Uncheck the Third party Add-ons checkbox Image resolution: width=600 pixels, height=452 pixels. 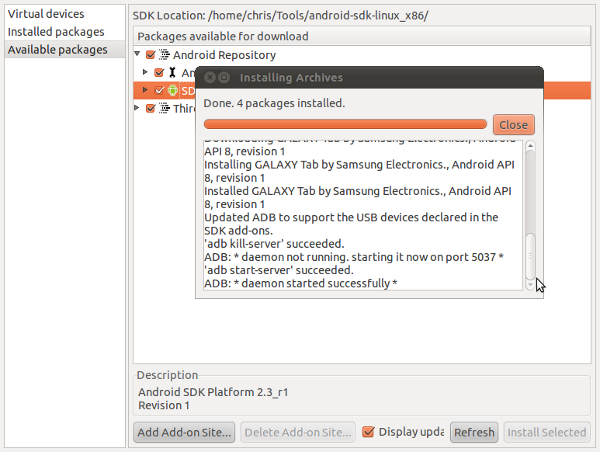point(151,108)
